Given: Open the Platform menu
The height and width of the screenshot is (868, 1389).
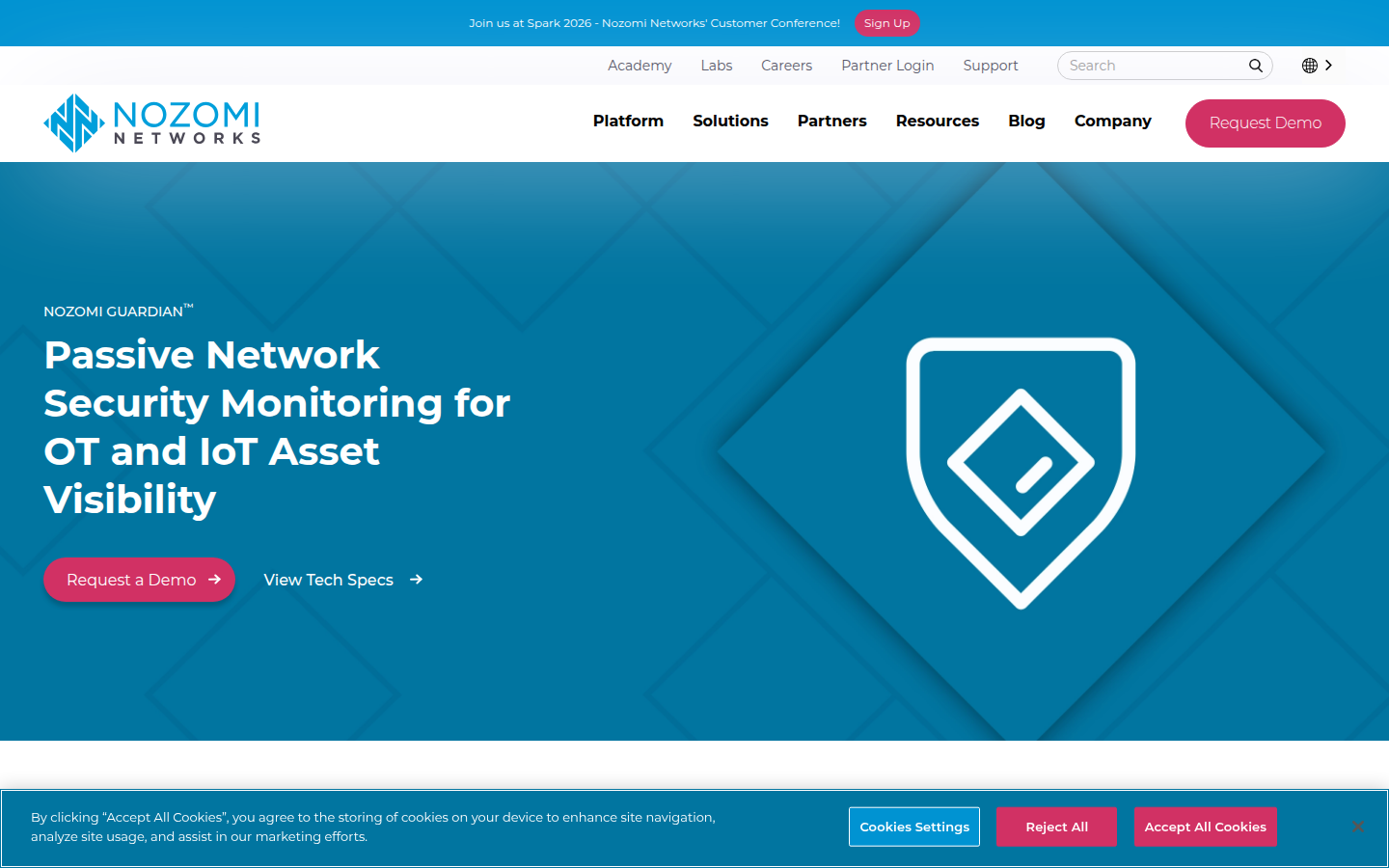Looking at the screenshot, I should point(628,121).
